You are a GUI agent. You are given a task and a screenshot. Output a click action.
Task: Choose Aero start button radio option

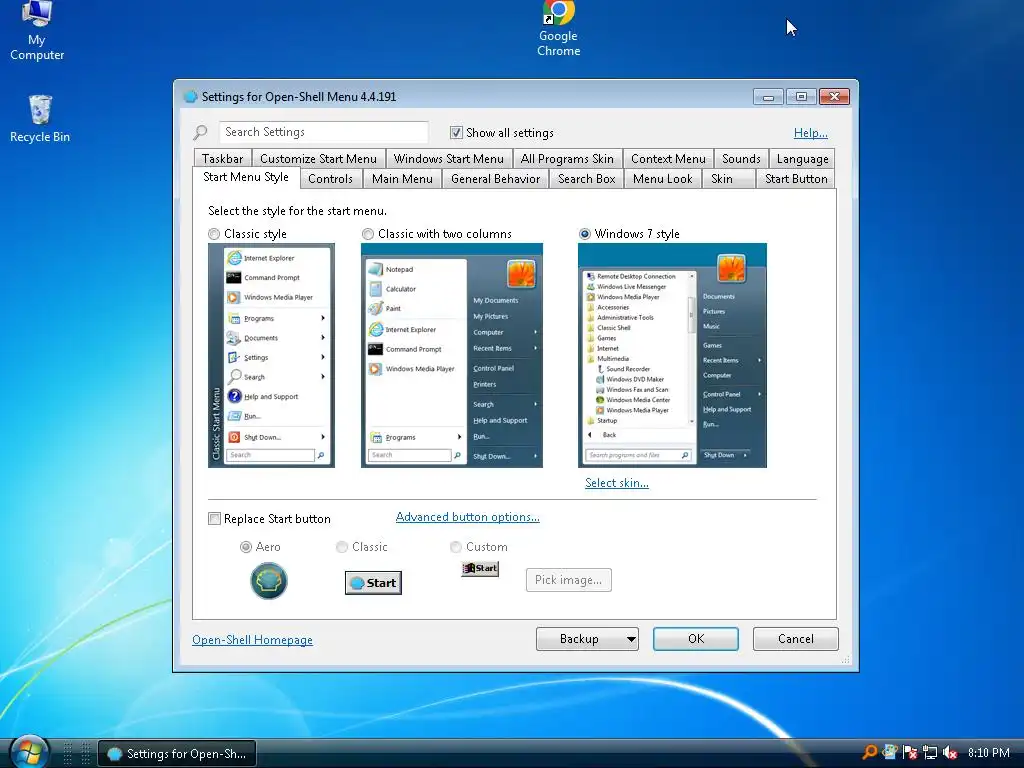coord(246,547)
